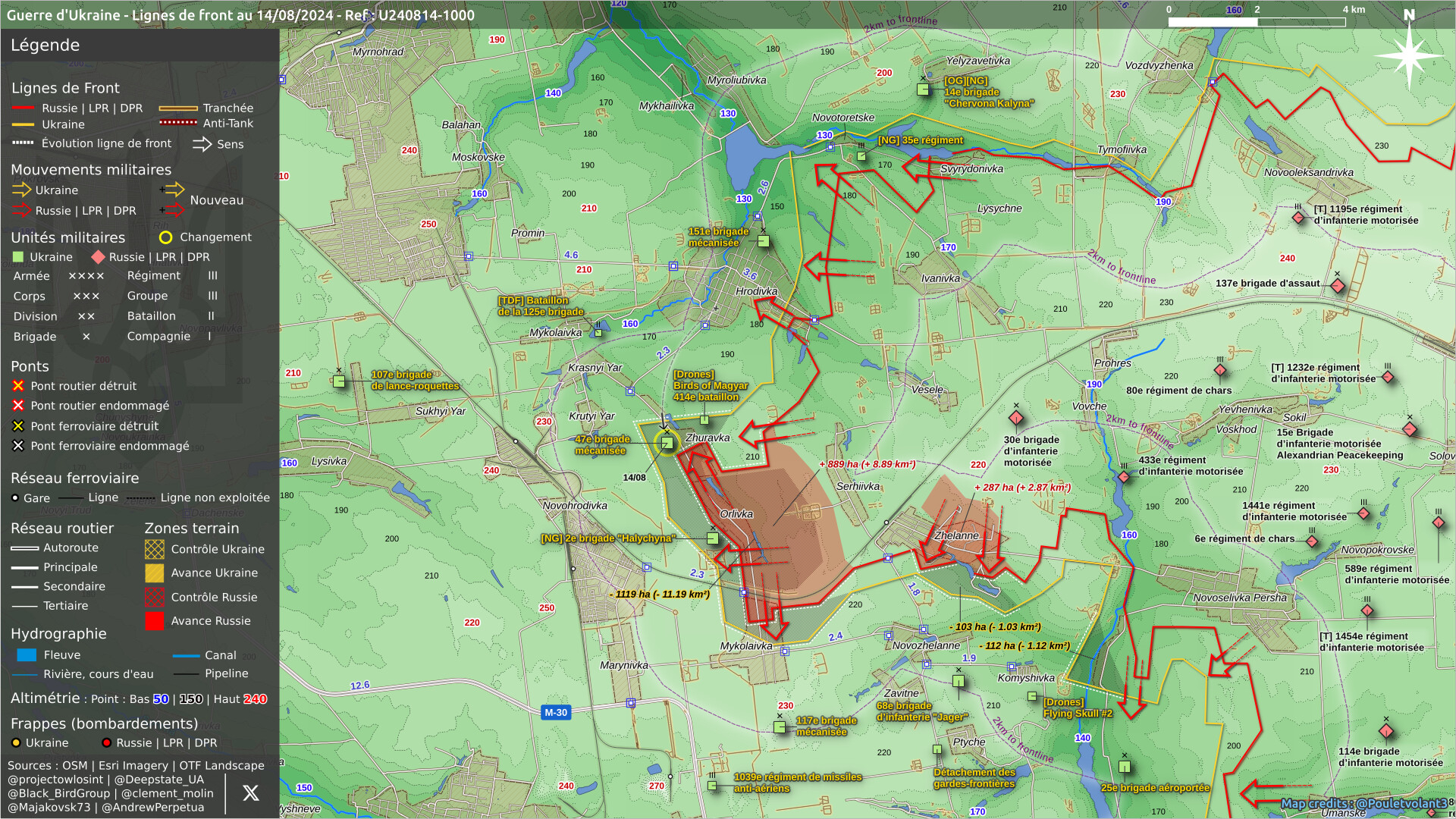Click the 114e brigade d'infanterie diamond marker

tap(1386, 732)
